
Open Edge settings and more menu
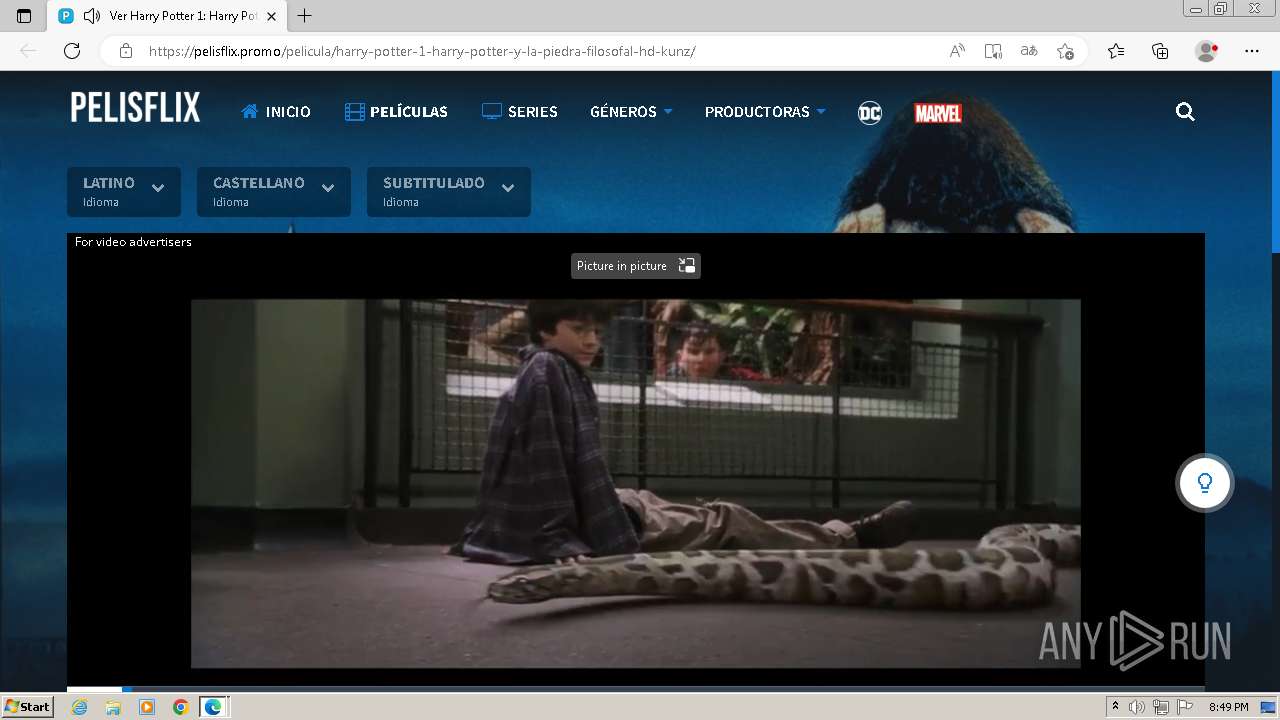pos(1252,51)
